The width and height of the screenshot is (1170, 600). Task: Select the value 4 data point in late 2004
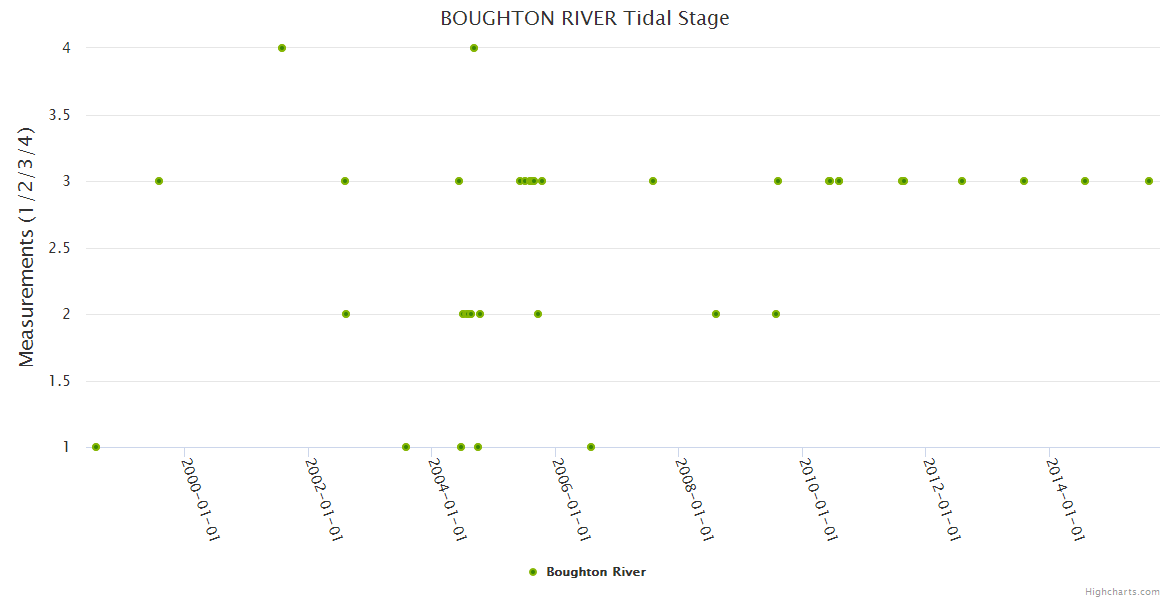(x=474, y=48)
